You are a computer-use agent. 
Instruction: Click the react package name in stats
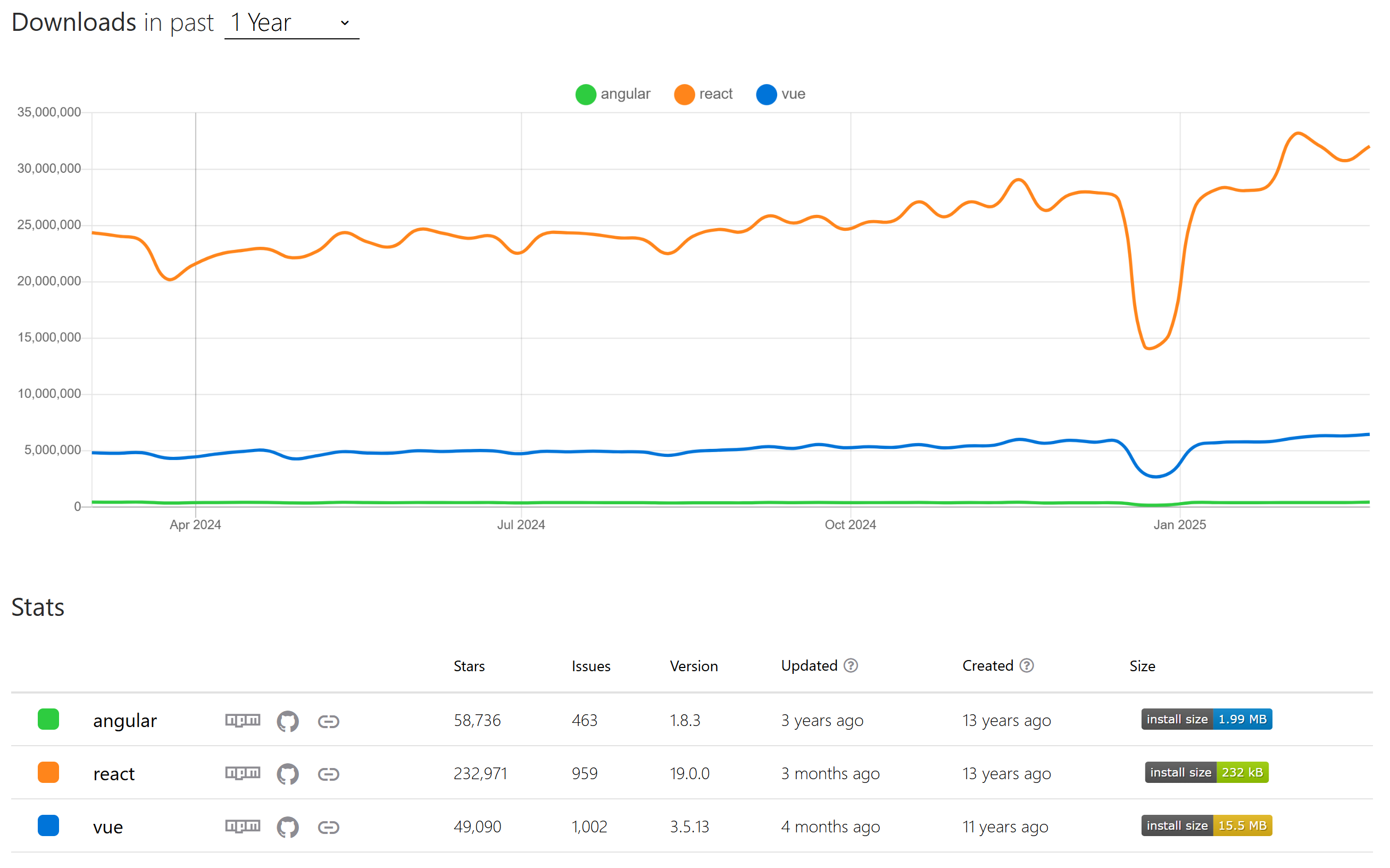[114, 774]
